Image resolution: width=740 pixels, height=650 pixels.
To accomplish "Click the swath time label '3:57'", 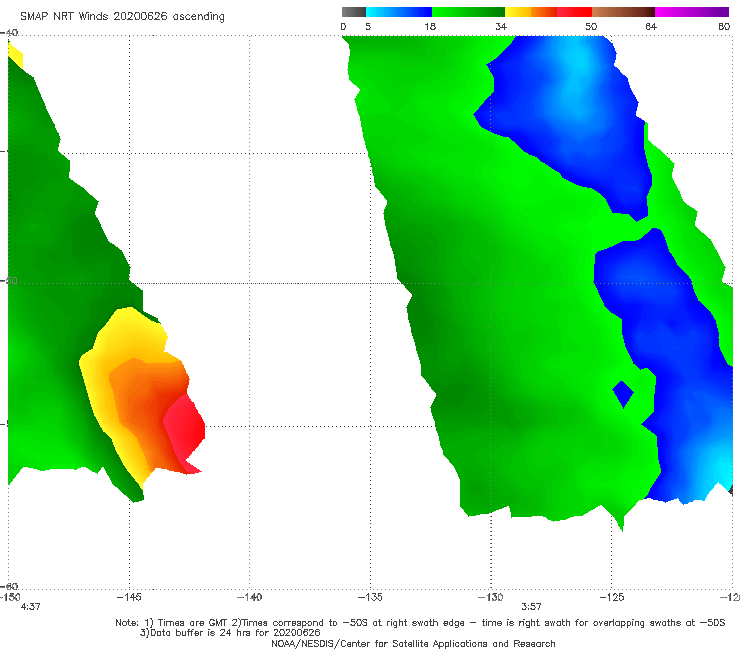I will pos(531,607).
